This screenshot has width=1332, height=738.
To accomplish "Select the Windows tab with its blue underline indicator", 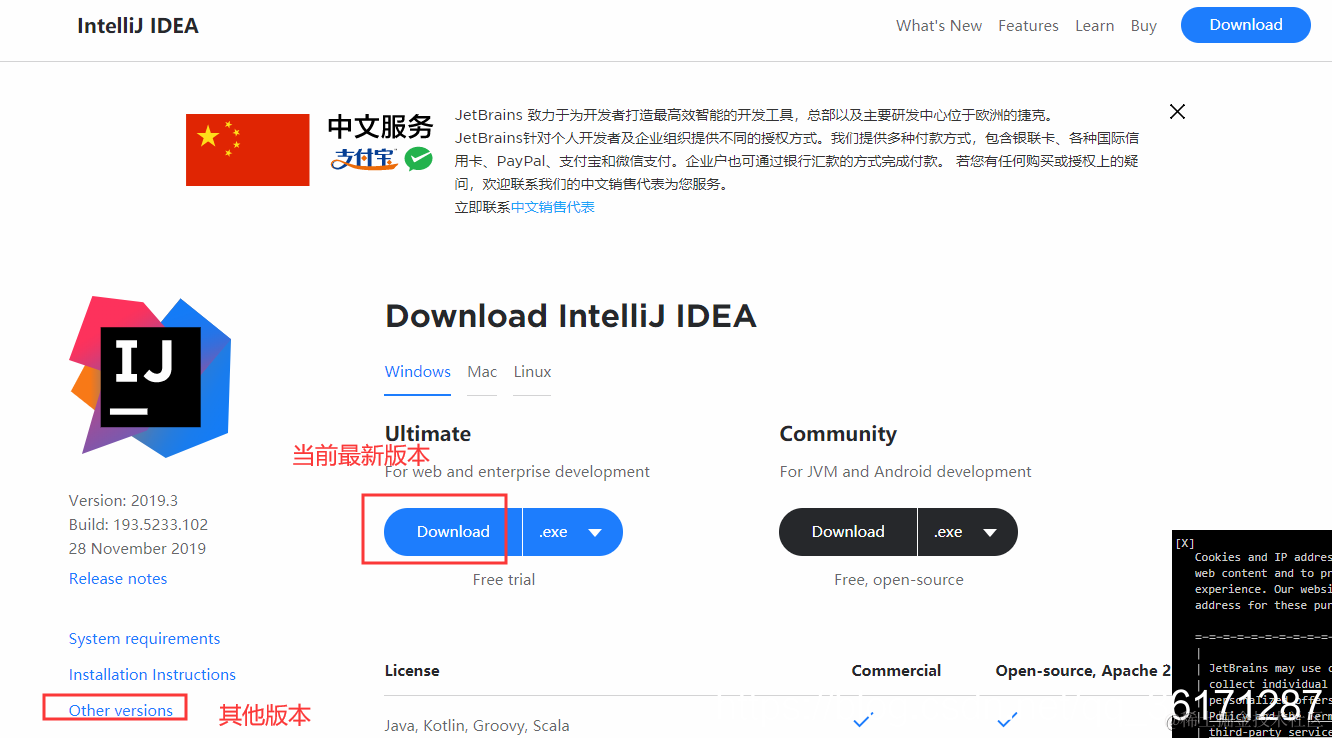I will coord(417,371).
